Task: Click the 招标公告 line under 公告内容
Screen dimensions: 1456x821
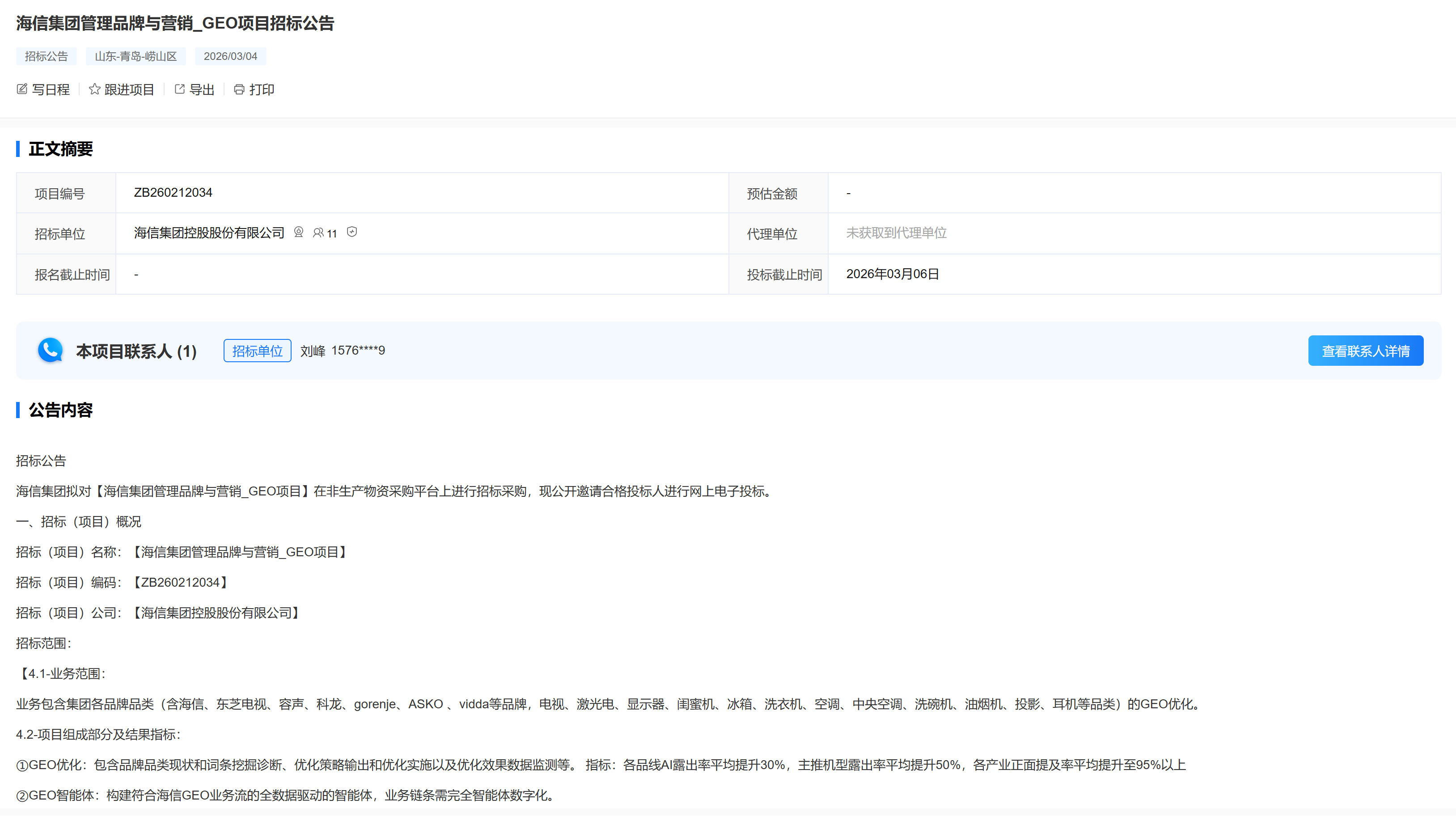Action: (41, 461)
